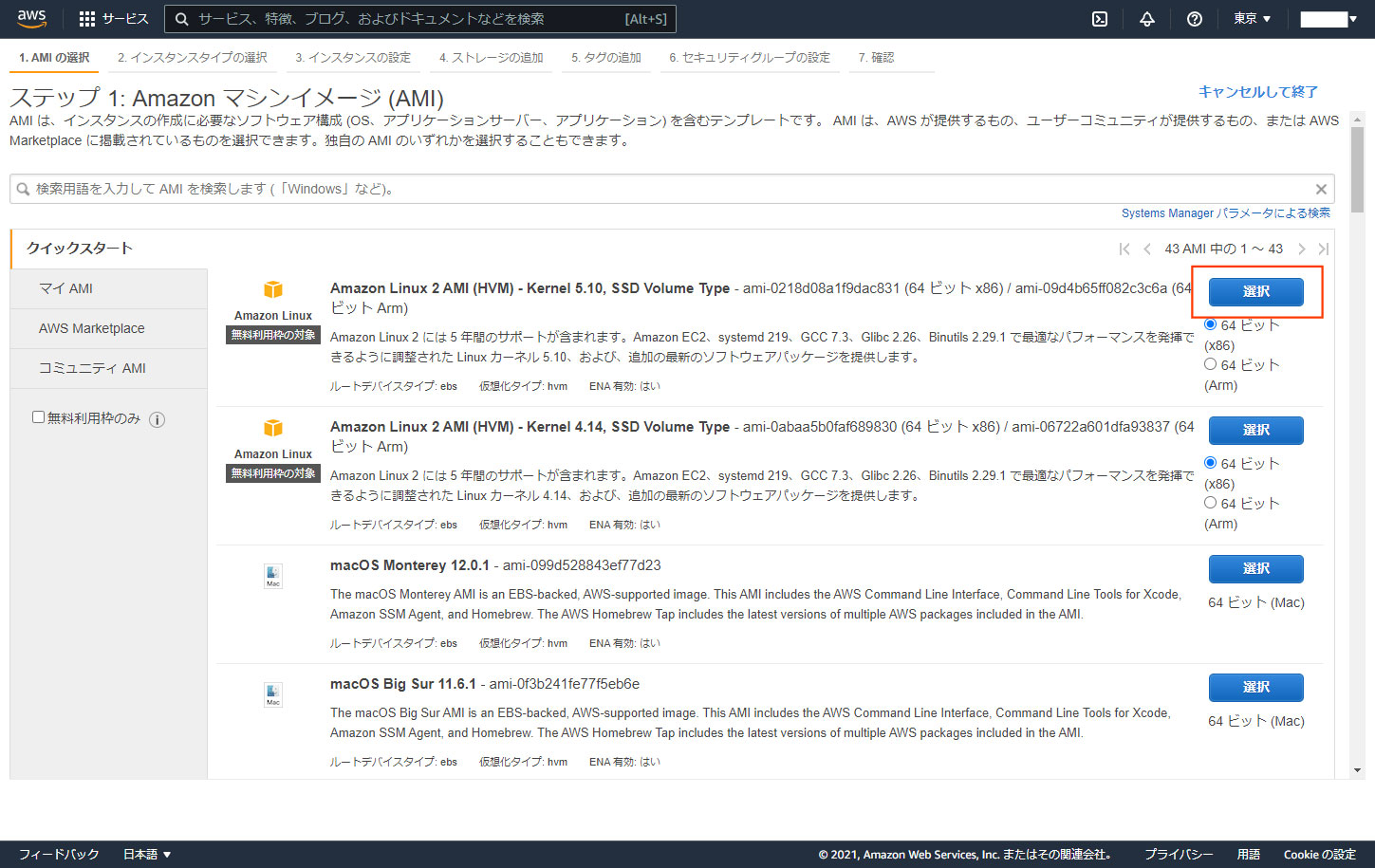Open the CloudShell terminal icon
The height and width of the screenshot is (868, 1375).
pyautogui.click(x=1100, y=19)
